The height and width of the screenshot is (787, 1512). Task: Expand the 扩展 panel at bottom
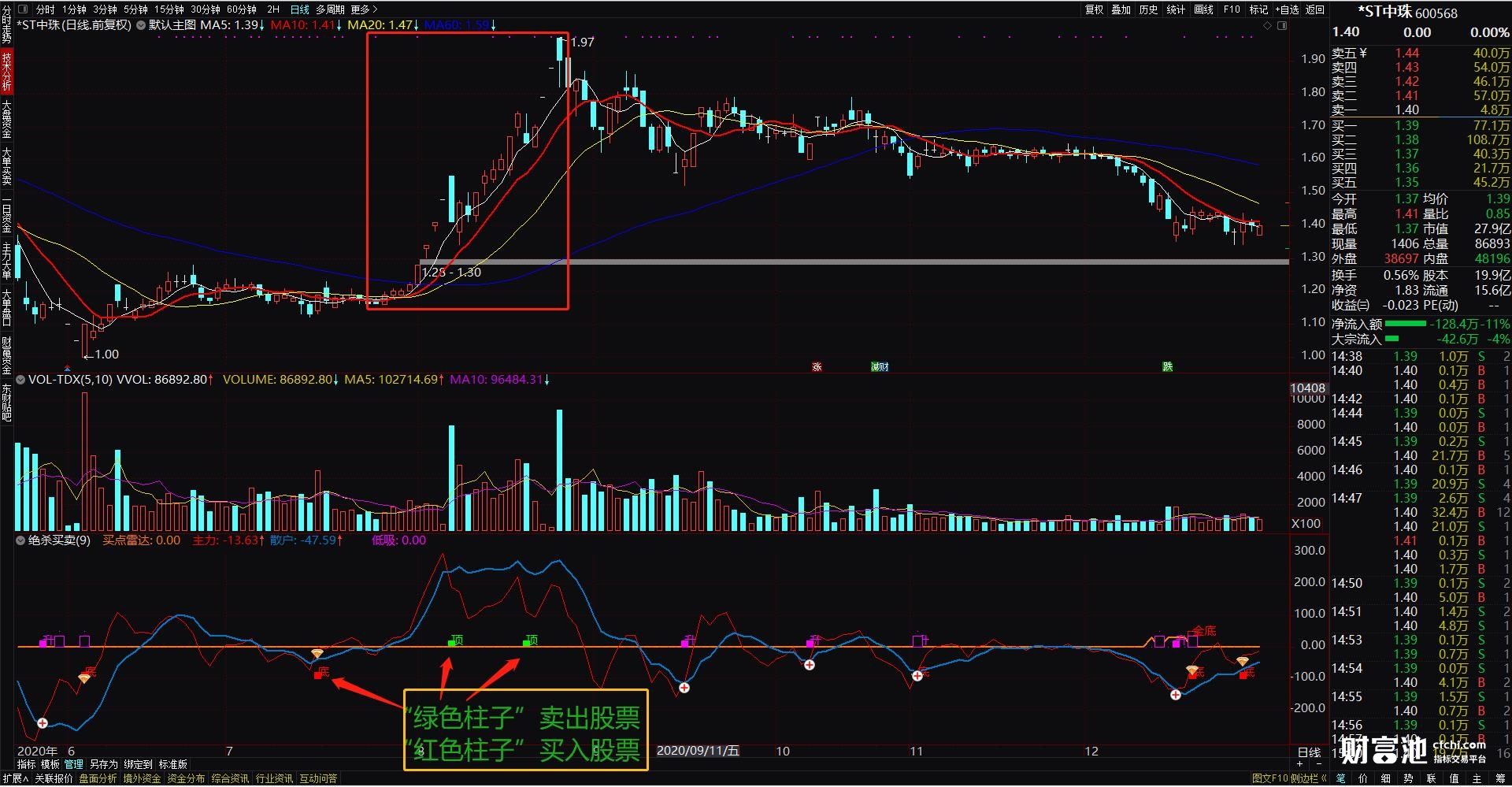(x=15, y=778)
